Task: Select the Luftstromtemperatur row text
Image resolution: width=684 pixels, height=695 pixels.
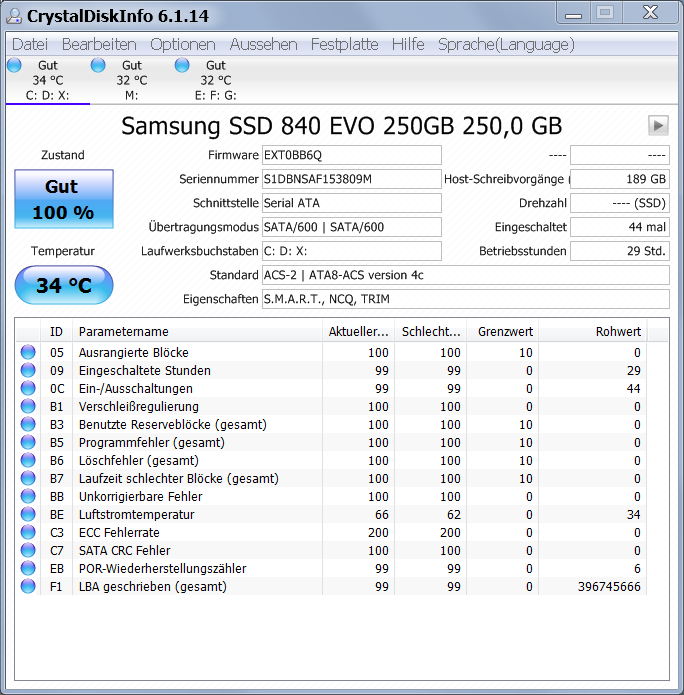Action: 137,514
